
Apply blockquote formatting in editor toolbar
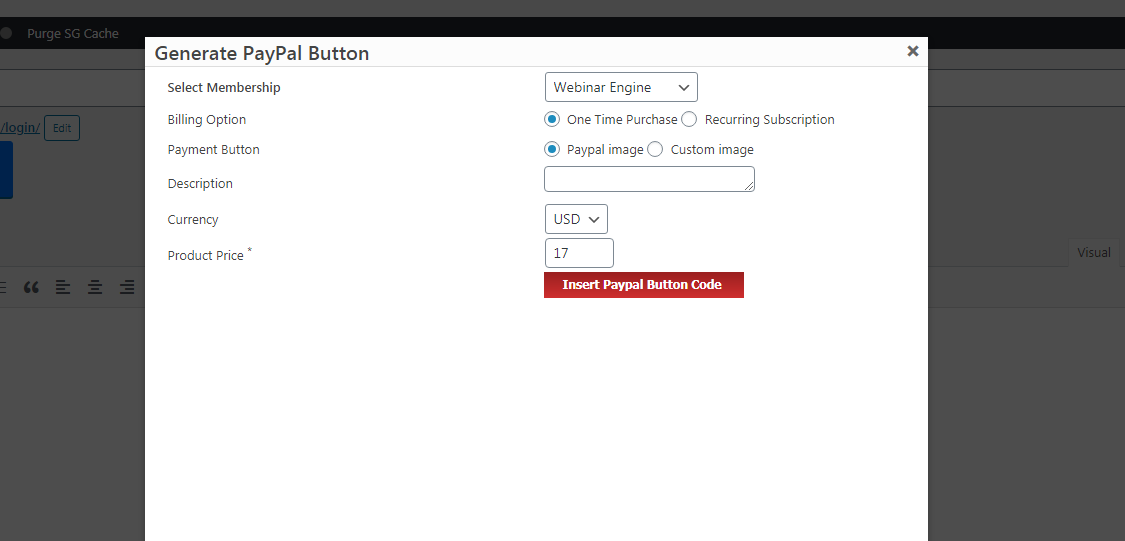click(31, 288)
